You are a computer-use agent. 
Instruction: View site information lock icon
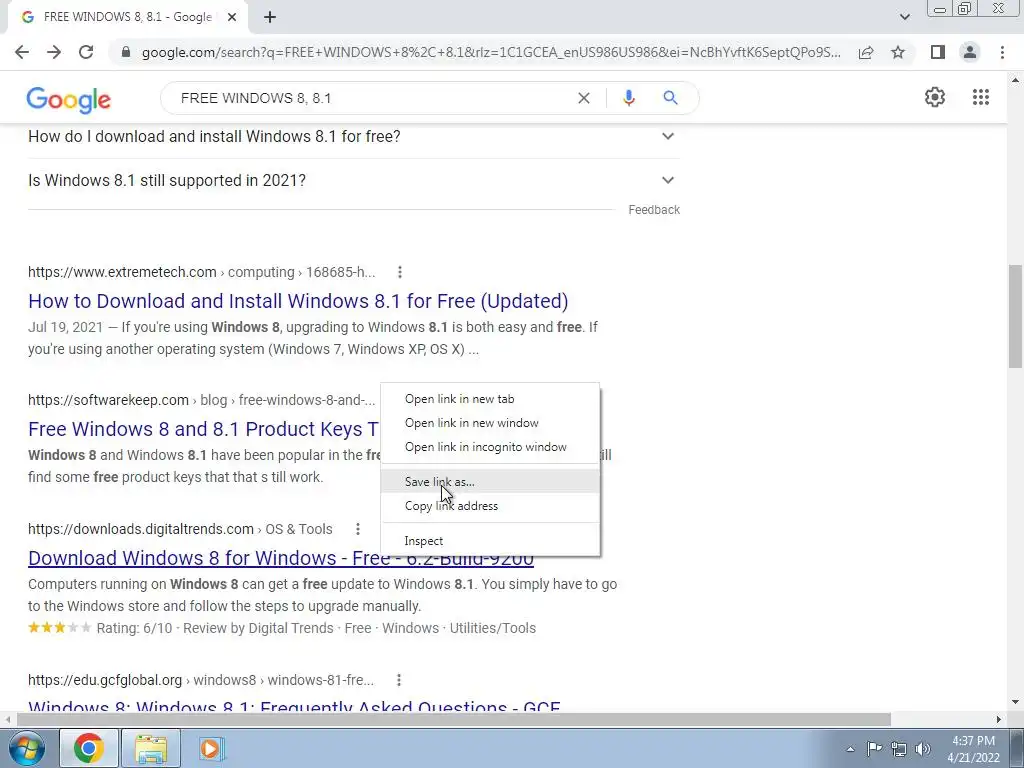[x=126, y=52]
